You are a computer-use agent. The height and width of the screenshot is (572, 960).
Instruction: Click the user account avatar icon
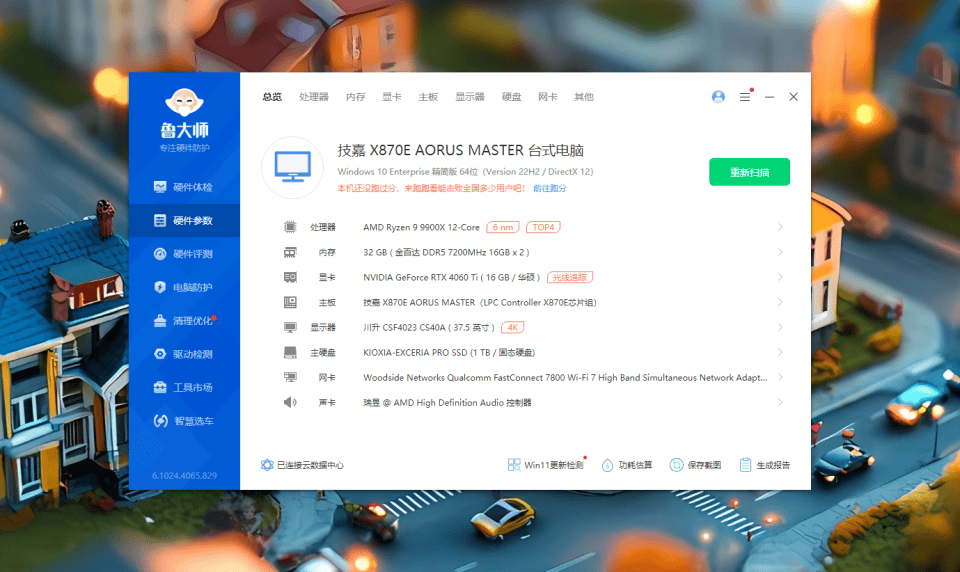coord(718,97)
